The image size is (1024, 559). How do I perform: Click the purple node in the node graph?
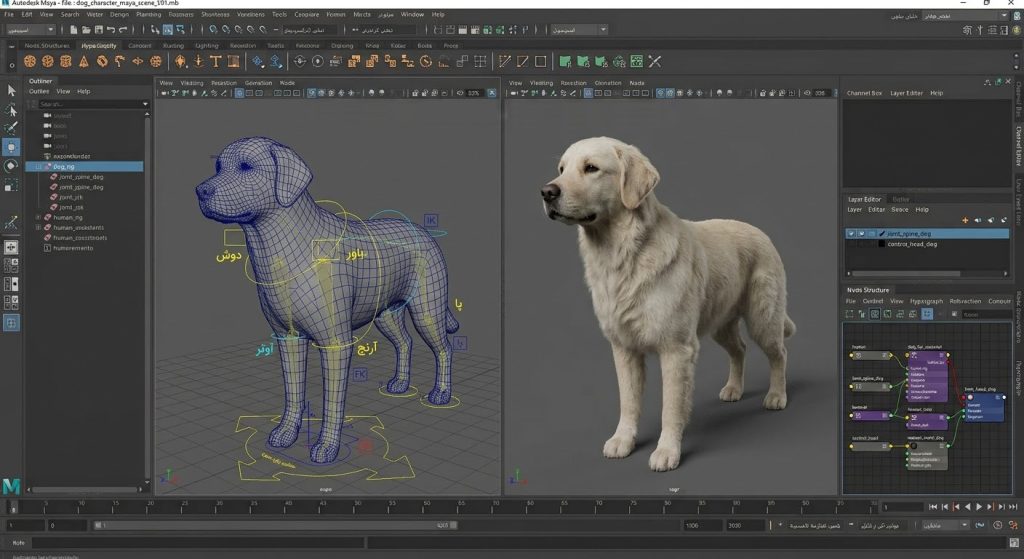point(928,377)
